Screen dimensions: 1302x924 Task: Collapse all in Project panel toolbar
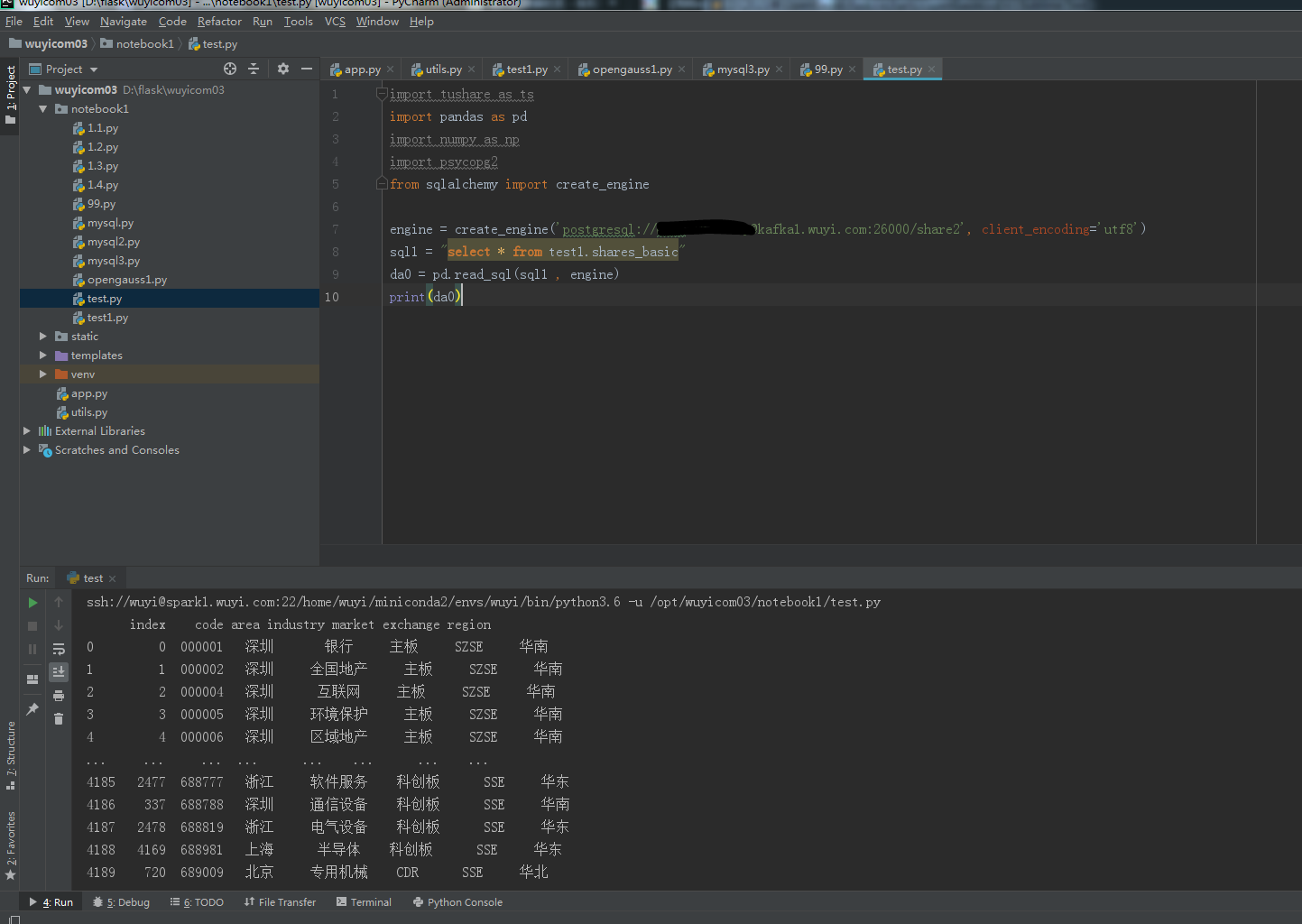pos(254,69)
